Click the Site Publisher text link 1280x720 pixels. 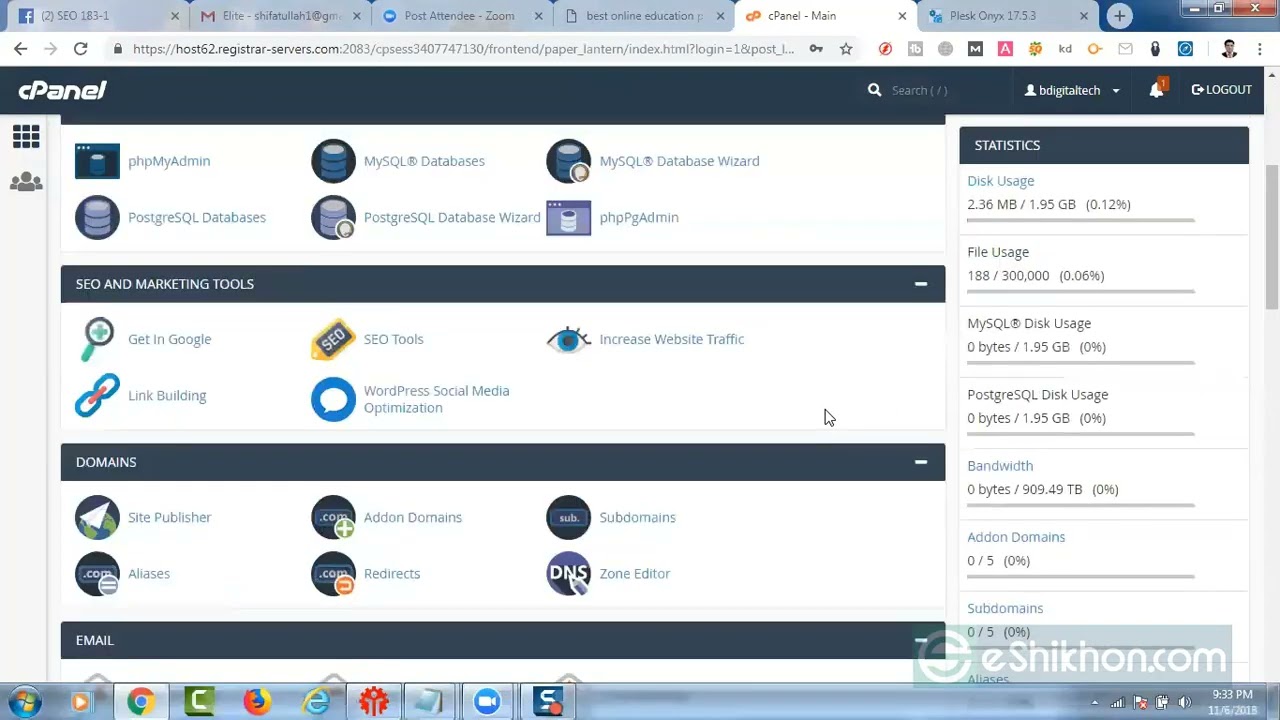(x=170, y=517)
